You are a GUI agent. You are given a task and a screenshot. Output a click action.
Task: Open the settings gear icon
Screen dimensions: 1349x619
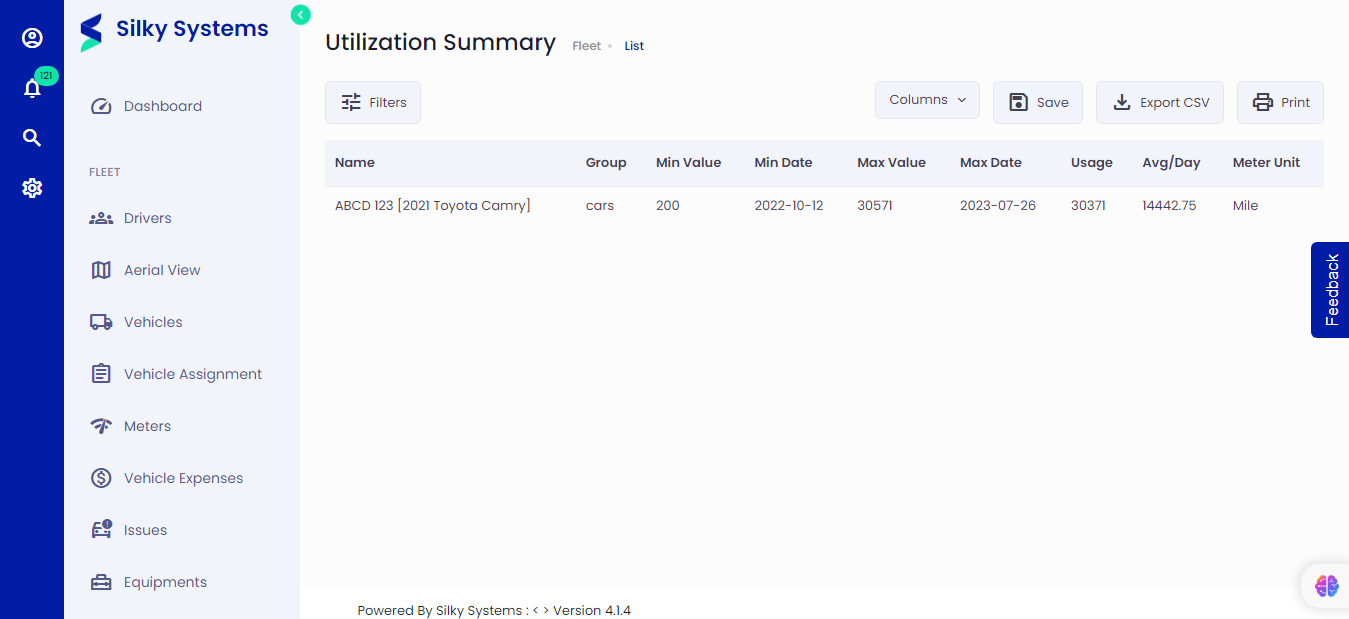(x=32, y=188)
